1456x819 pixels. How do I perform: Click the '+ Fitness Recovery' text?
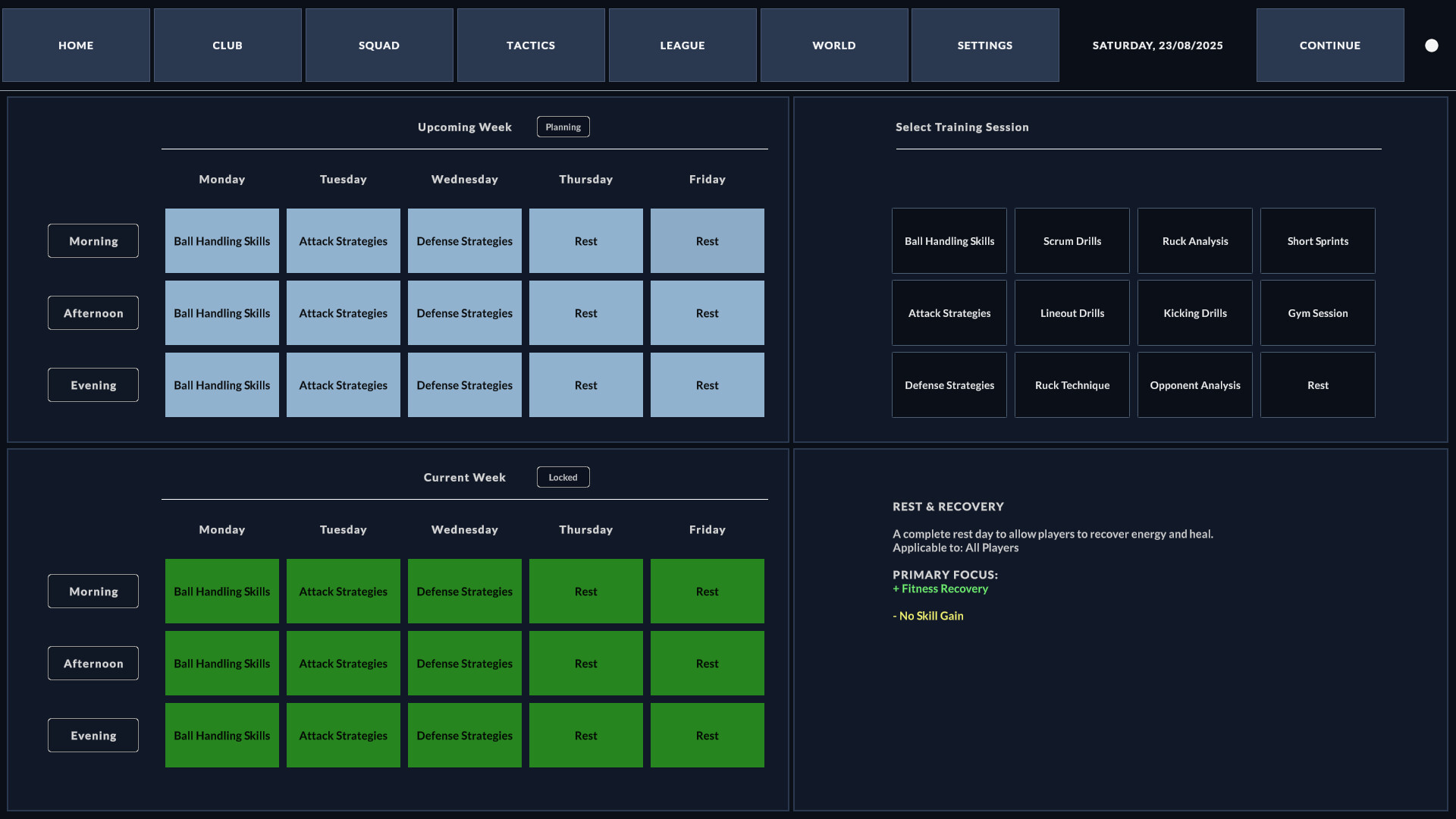(x=940, y=588)
